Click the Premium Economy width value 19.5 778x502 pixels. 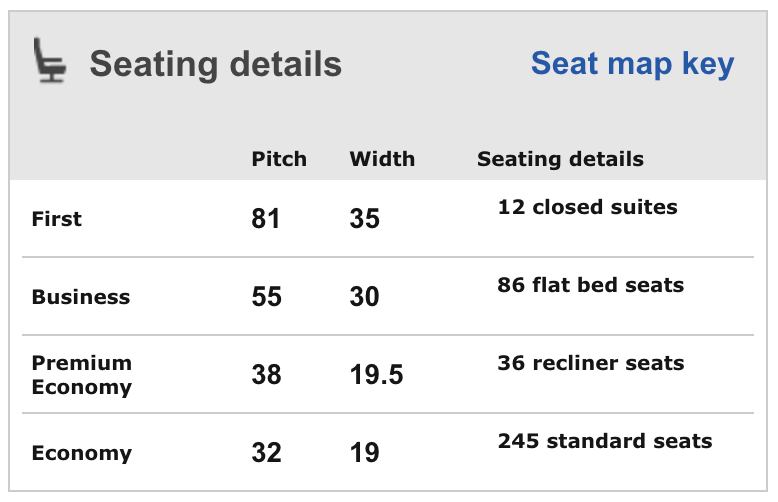pyautogui.click(x=377, y=374)
